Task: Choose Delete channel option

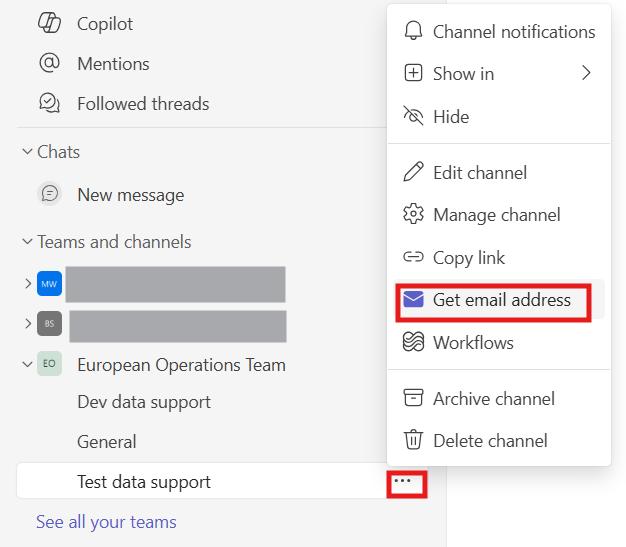Action: (499, 440)
